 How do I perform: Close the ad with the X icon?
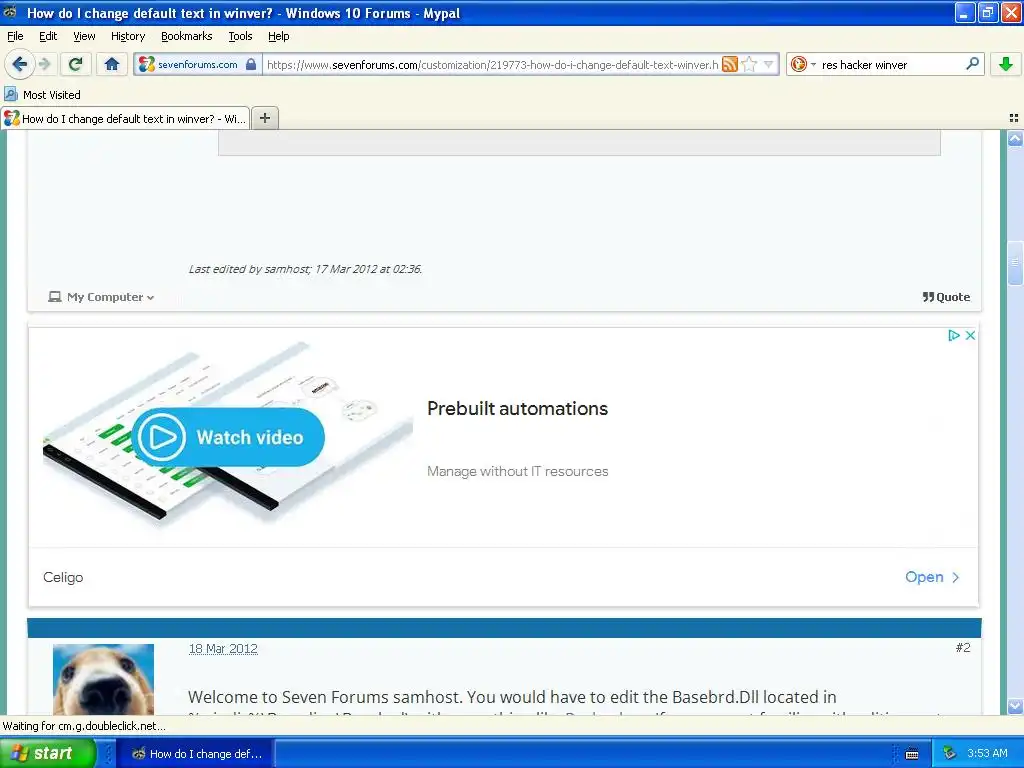tap(970, 335)
